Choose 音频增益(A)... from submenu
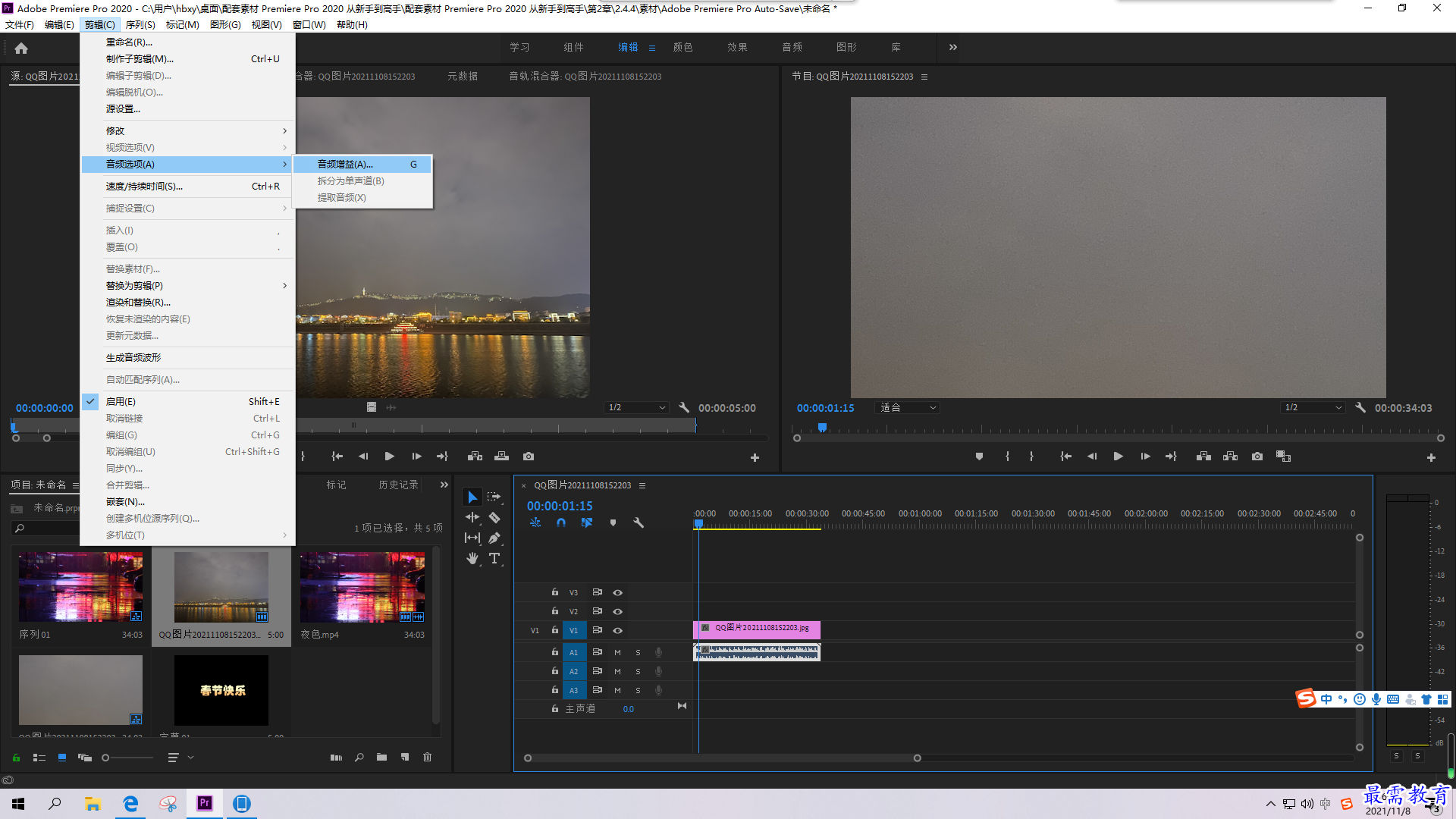The image size is (1456, 819). coord(362,164)
